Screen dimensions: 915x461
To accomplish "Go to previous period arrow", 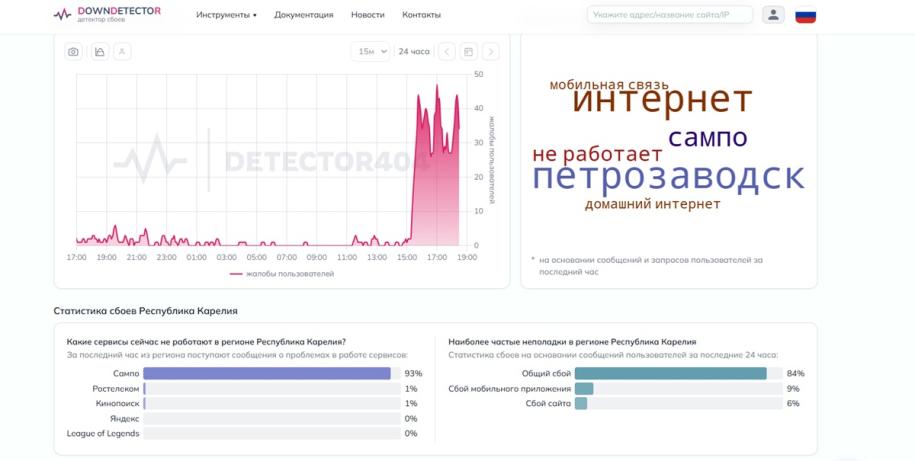I will 446,51.
